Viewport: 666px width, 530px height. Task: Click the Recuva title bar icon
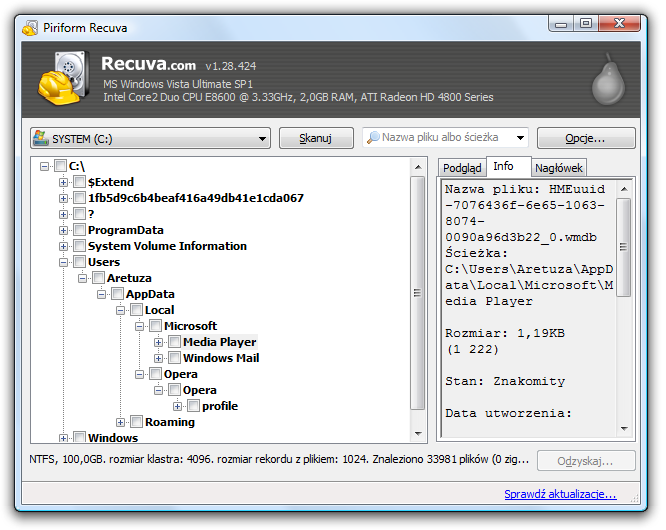click(30, 28)
